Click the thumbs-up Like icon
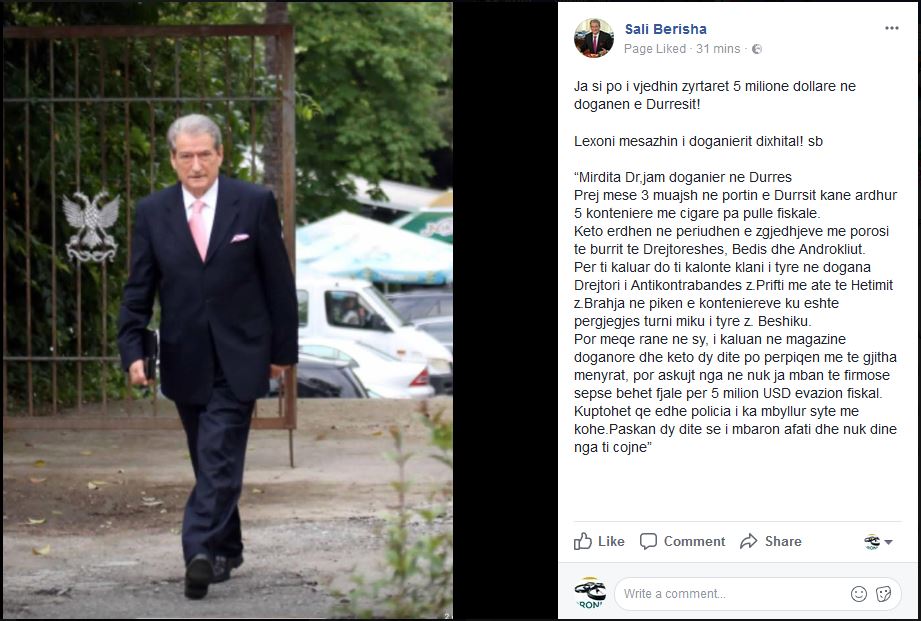921x621 pixels. point(583,541)
